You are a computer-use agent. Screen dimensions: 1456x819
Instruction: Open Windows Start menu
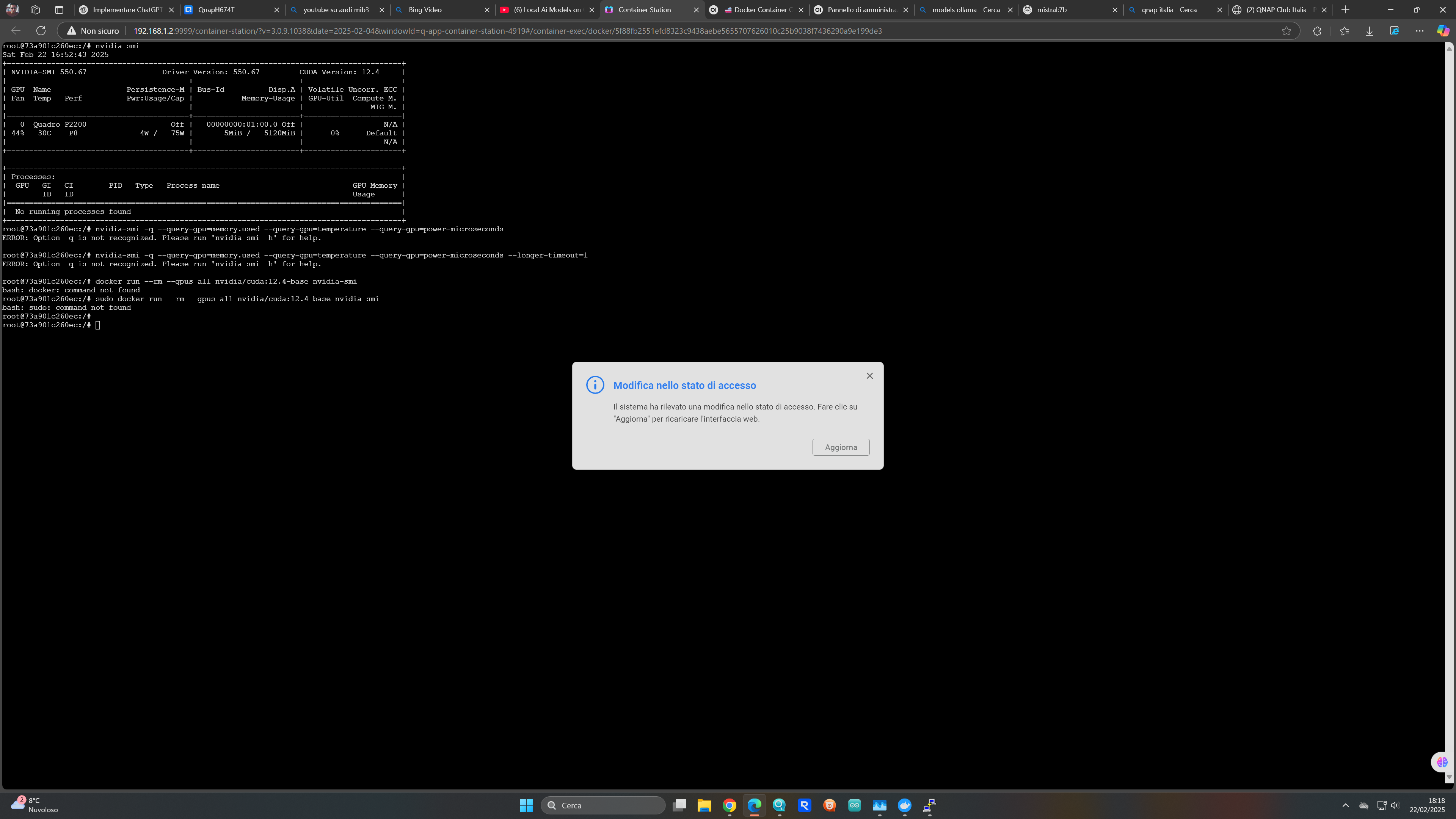tap(526, 805)
